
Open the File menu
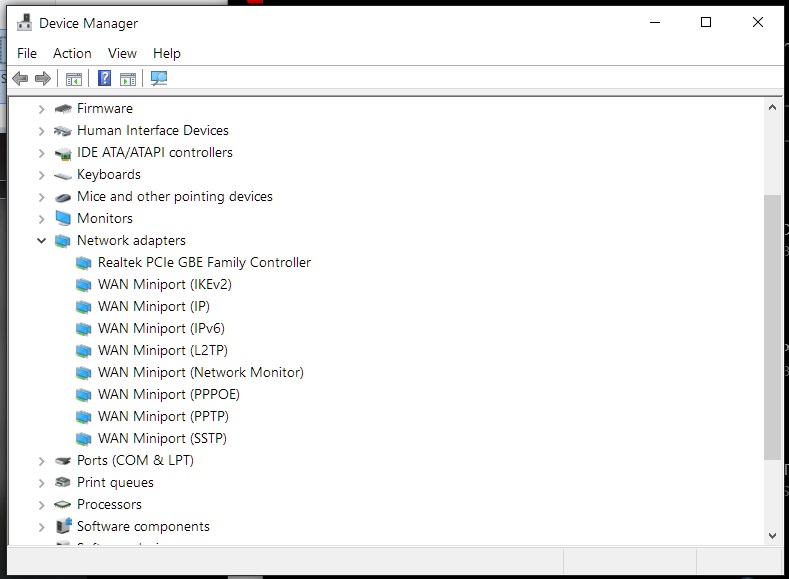point(27,53)
